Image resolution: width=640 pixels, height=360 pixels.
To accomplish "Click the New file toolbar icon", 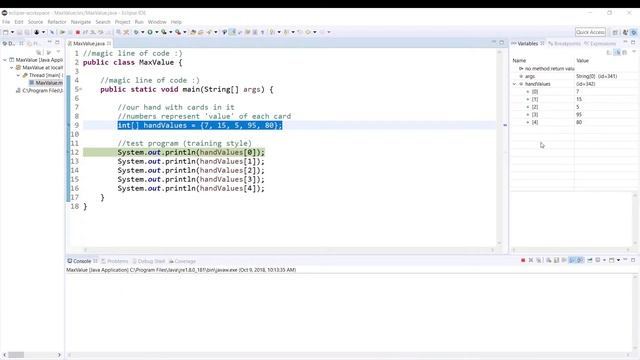I will point(5,32).
